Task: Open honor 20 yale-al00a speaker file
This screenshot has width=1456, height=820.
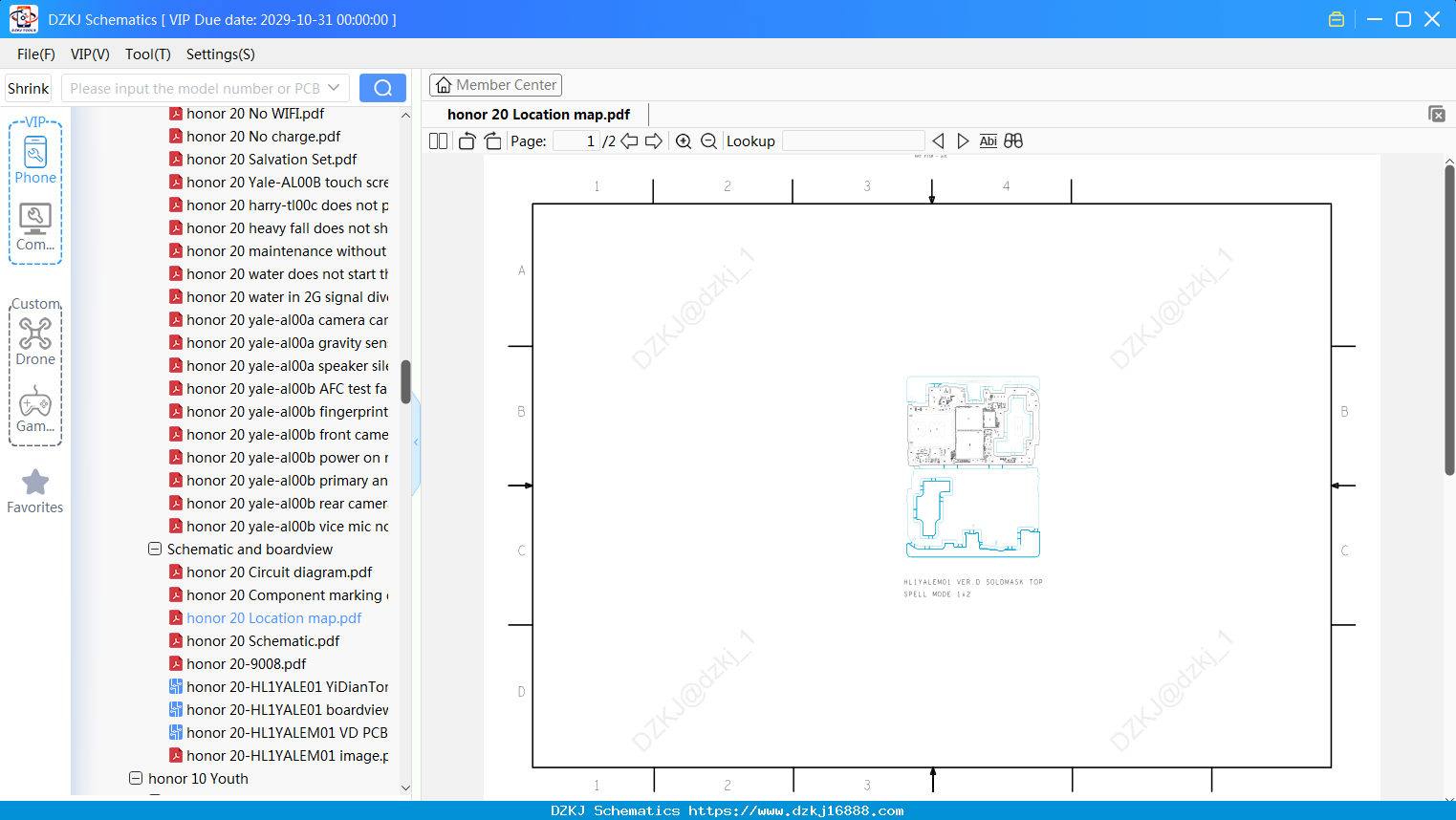Action: click(x=279, y=366)
